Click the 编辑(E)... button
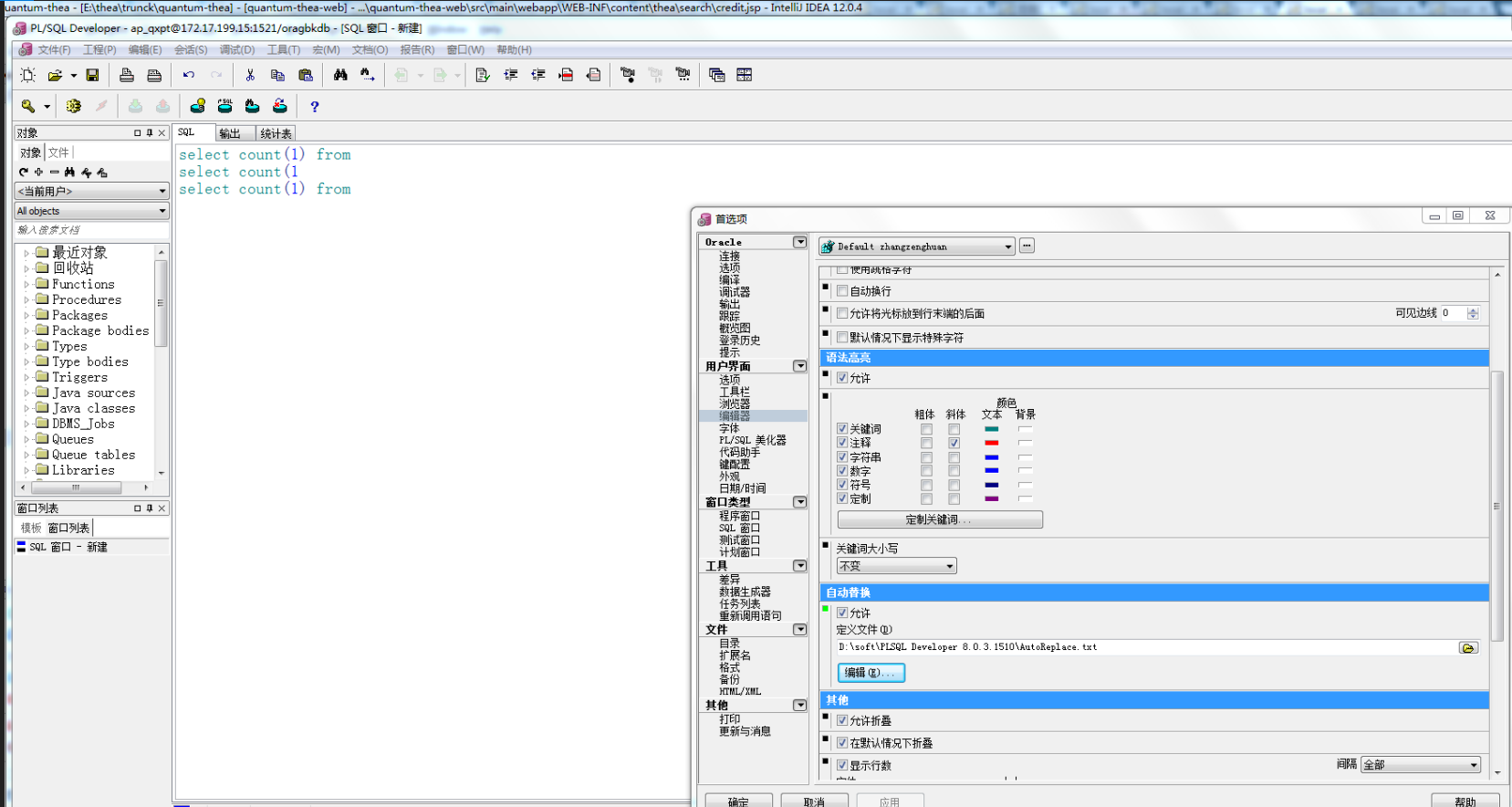This screenshot has width=1512, height=807. pyautogui.click(x=871, y=673)
